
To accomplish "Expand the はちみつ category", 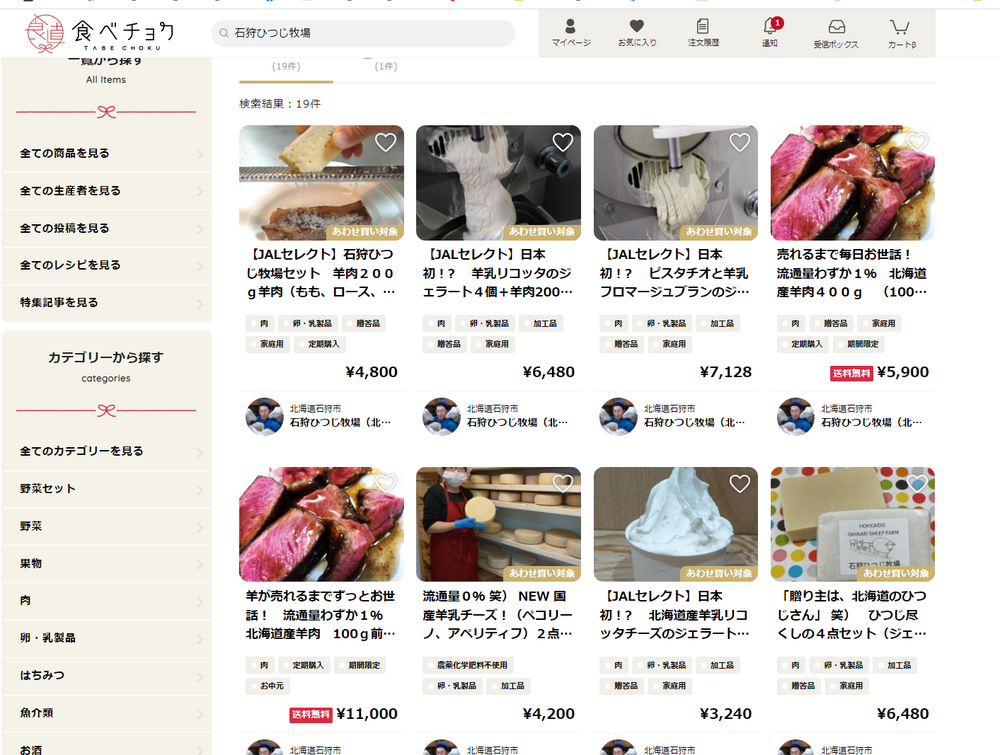I will [x=106, y=675].
